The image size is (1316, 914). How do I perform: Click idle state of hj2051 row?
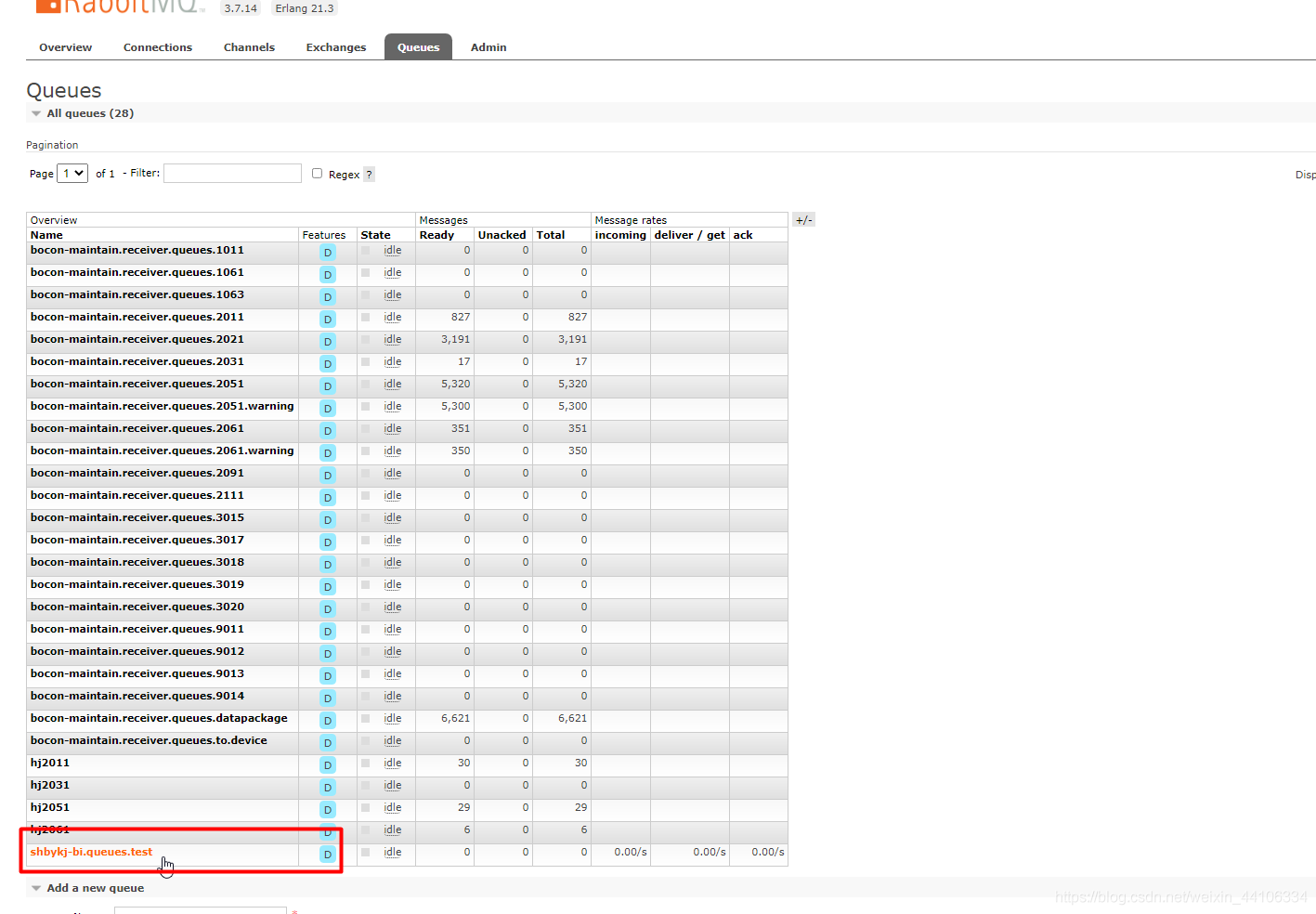tap(393, 807)
